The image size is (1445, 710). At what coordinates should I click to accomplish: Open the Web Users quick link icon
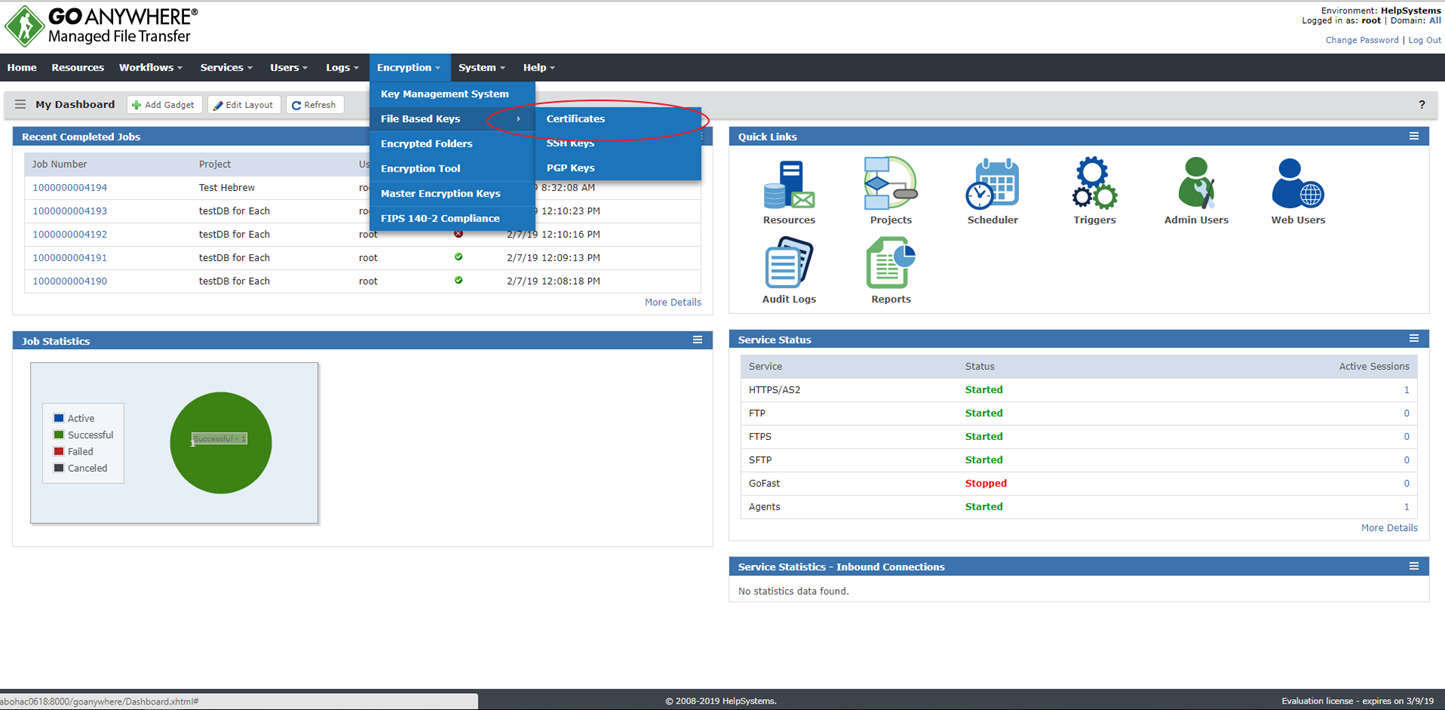1298,184
